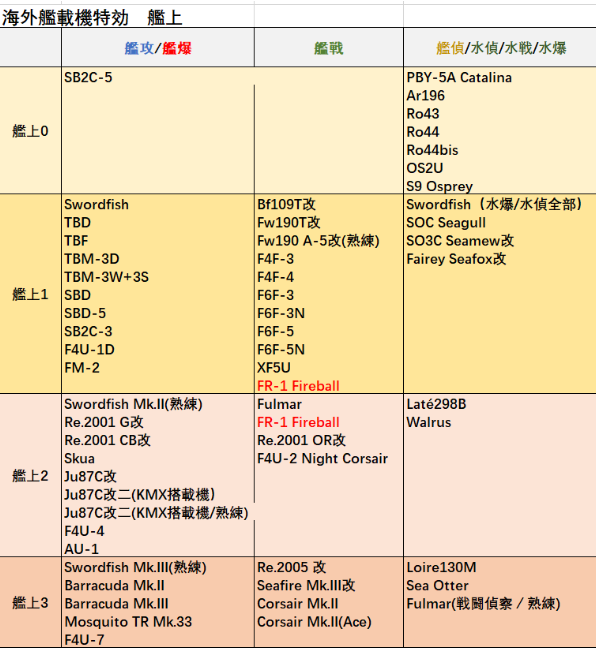Click the Fairey Seafox改 entry
Image resolution: width=596 pixels, height=648 pixels.
456,259
